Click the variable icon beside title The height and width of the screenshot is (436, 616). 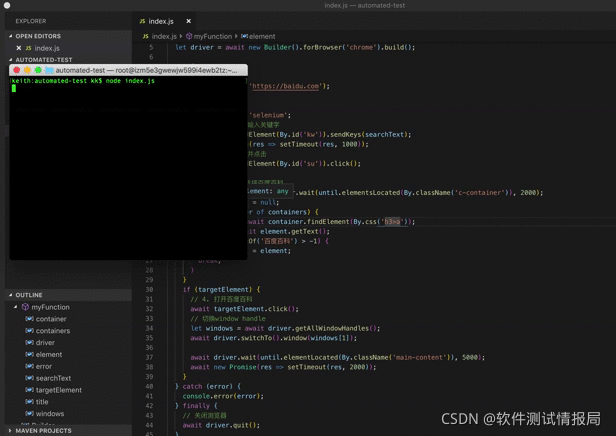click(29, 401)
